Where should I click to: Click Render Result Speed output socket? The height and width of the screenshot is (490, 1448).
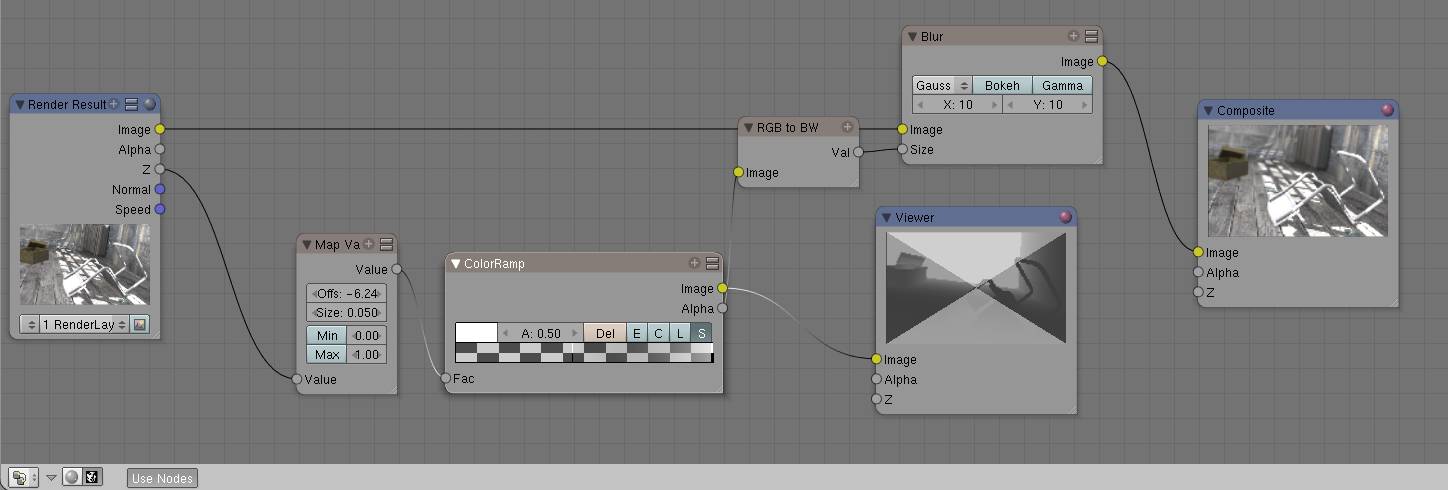click(160, 209)
